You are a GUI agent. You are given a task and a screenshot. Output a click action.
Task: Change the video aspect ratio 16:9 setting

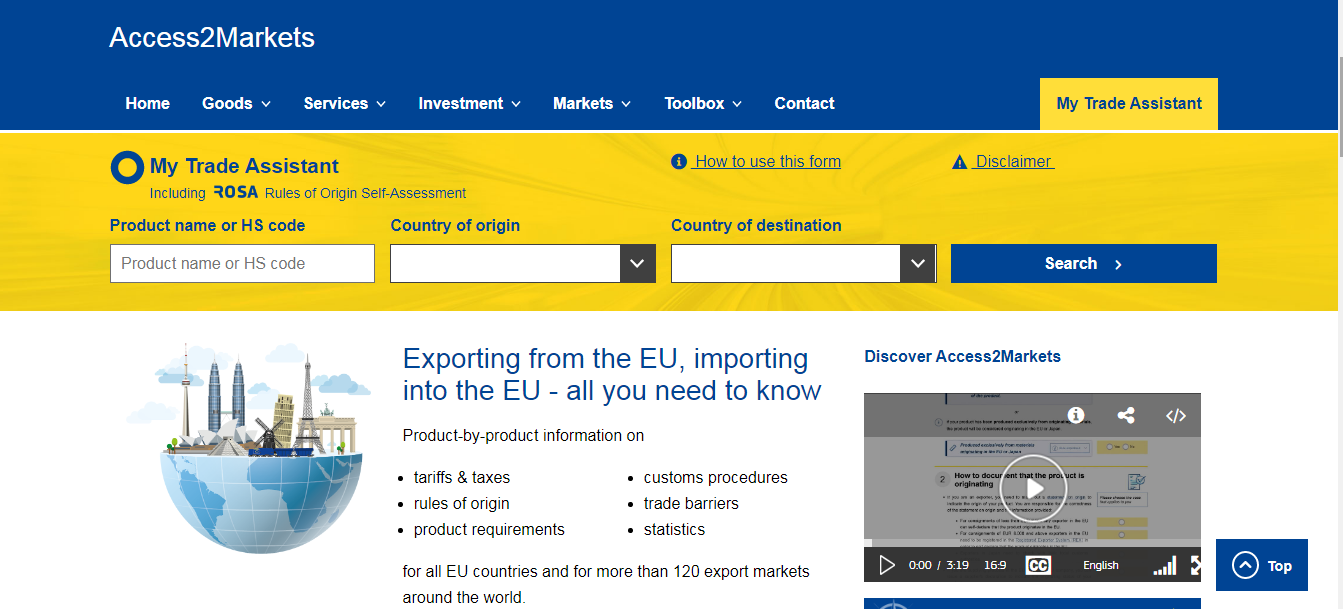pyautogui.click(x=995, y=565)
